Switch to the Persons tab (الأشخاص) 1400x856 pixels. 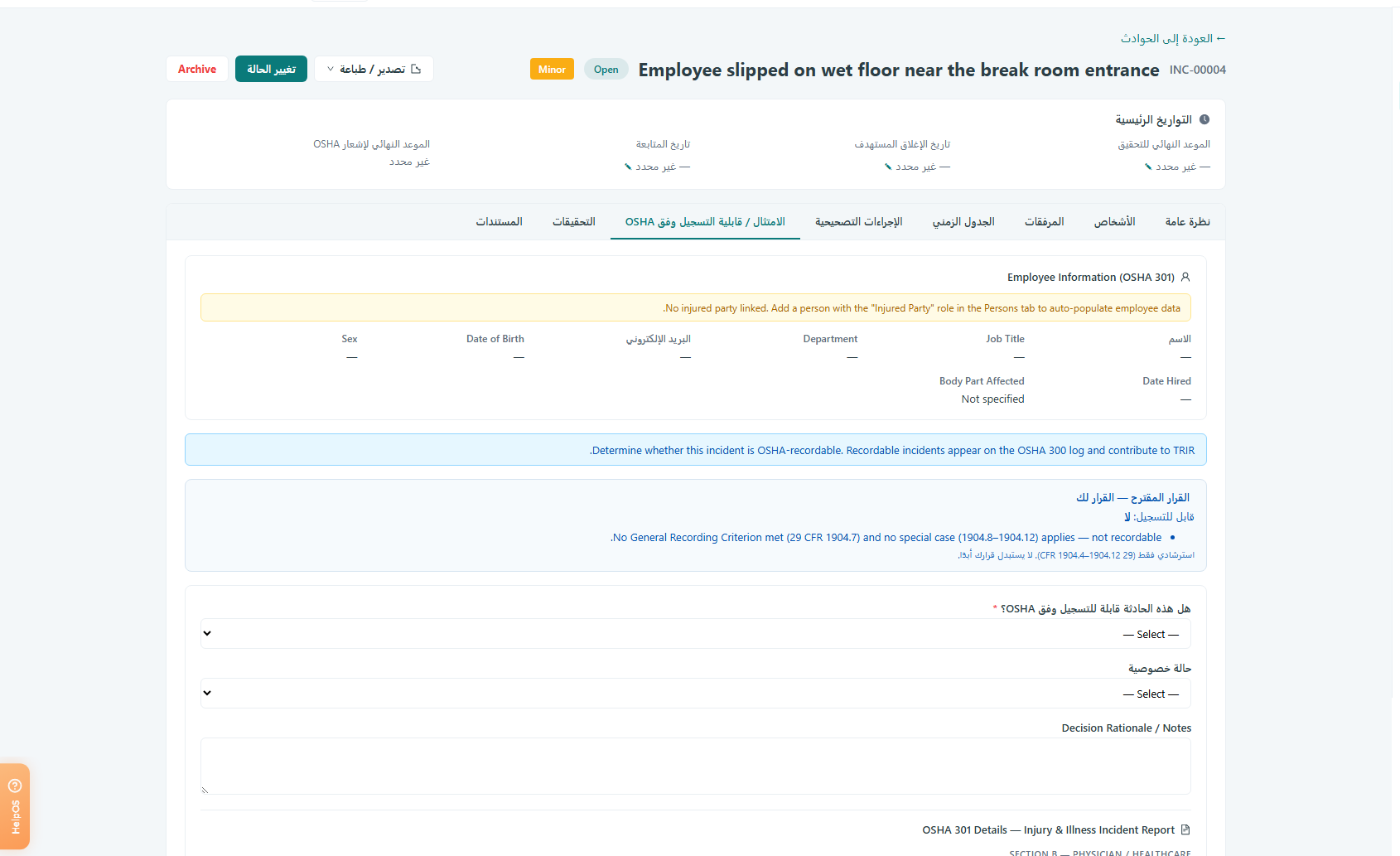coord(1114,221)
